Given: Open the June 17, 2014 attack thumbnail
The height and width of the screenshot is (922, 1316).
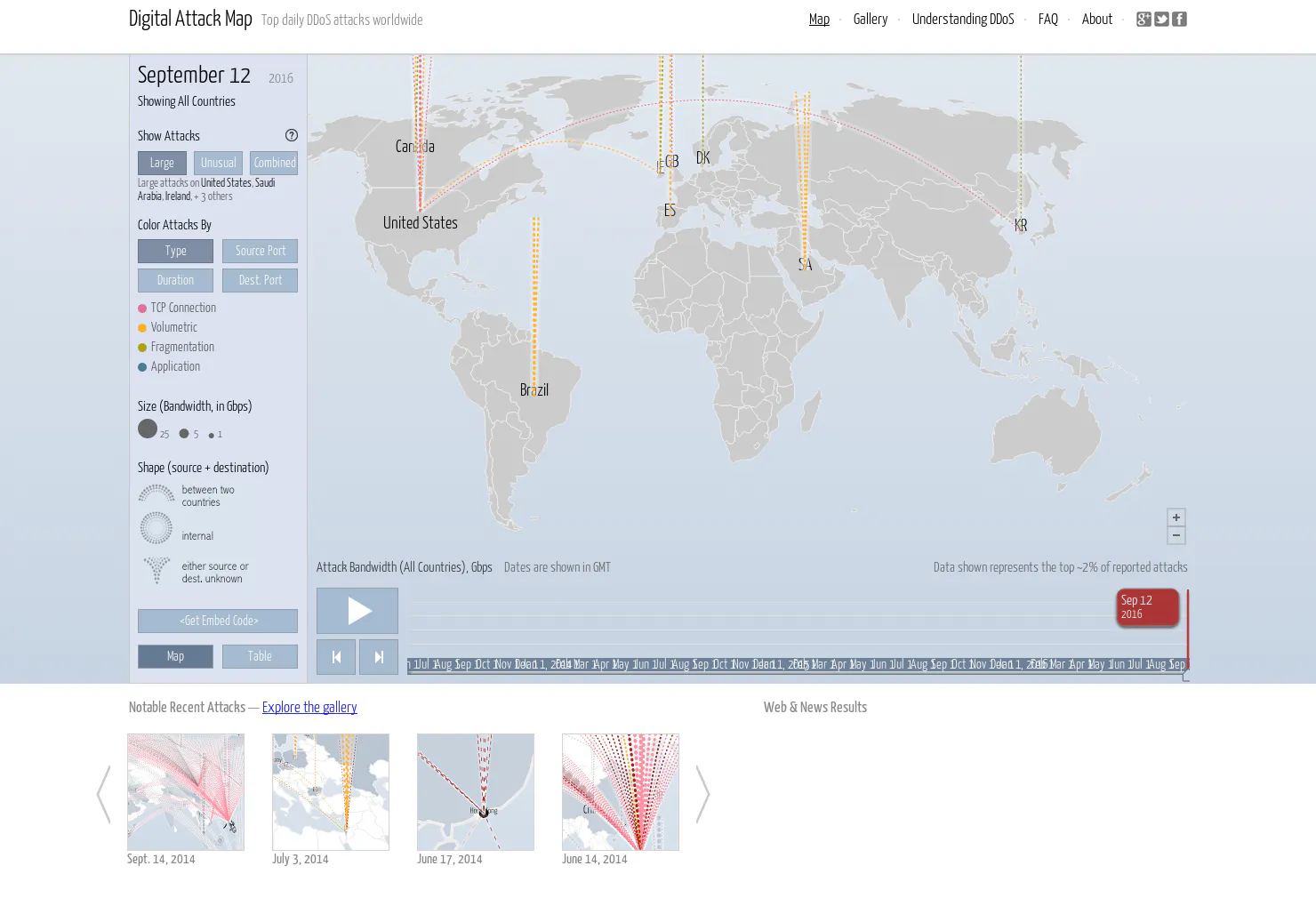Looking at the screenshot, I should (476, 792).
